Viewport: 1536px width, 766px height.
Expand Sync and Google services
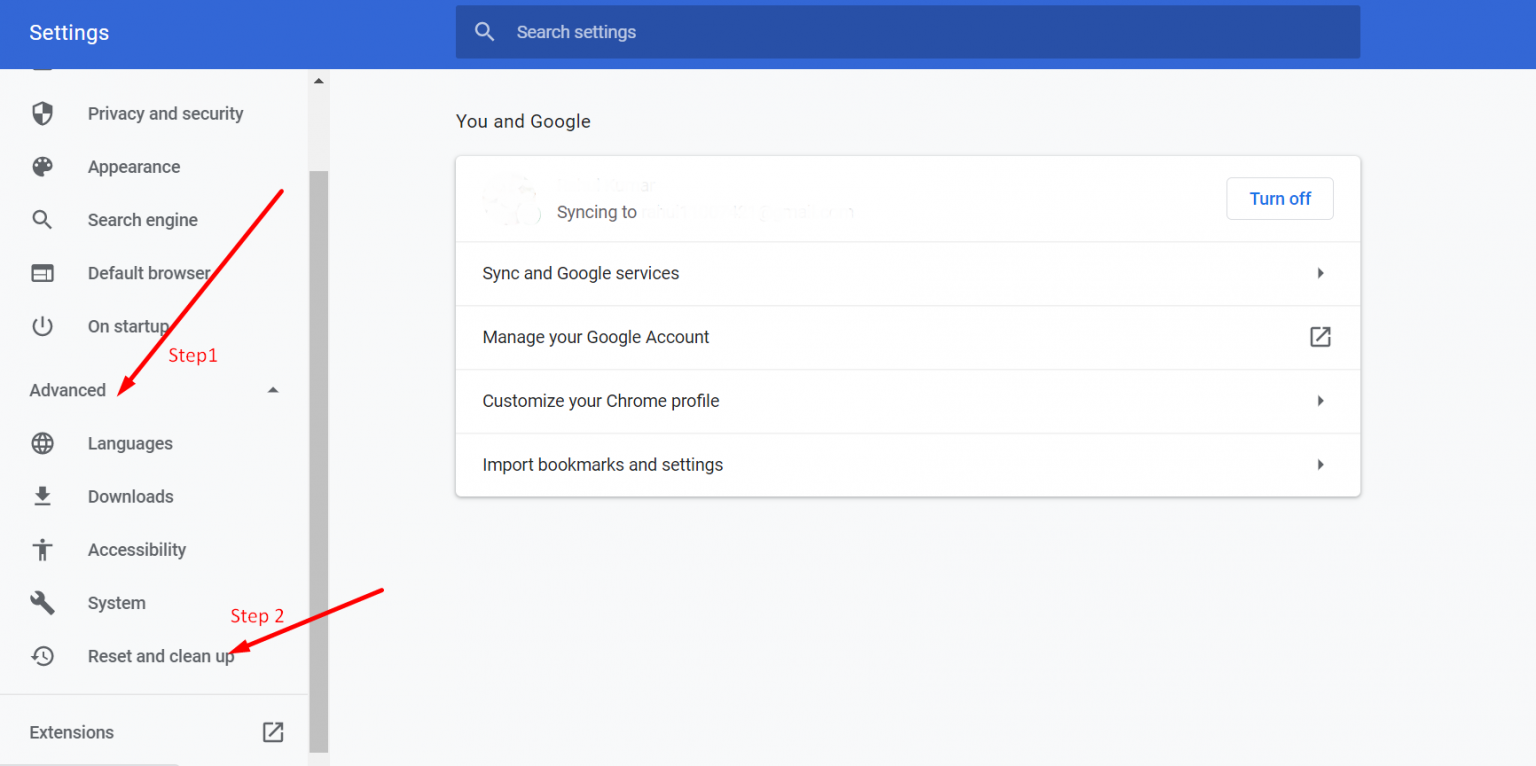point(1320,273)
